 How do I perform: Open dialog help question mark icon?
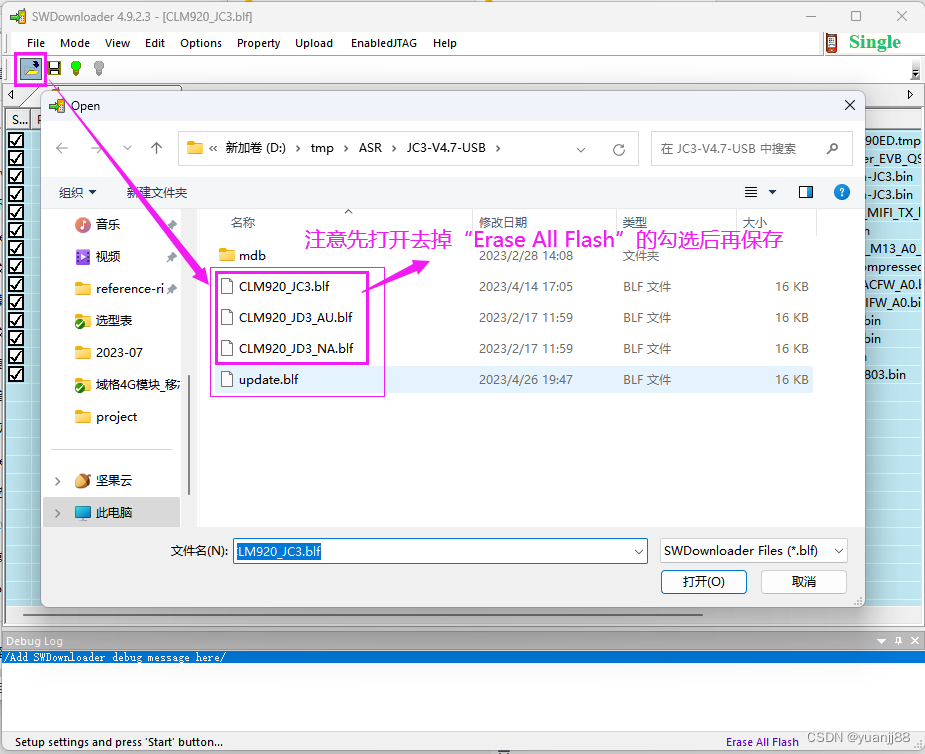(x=842, y=192)
